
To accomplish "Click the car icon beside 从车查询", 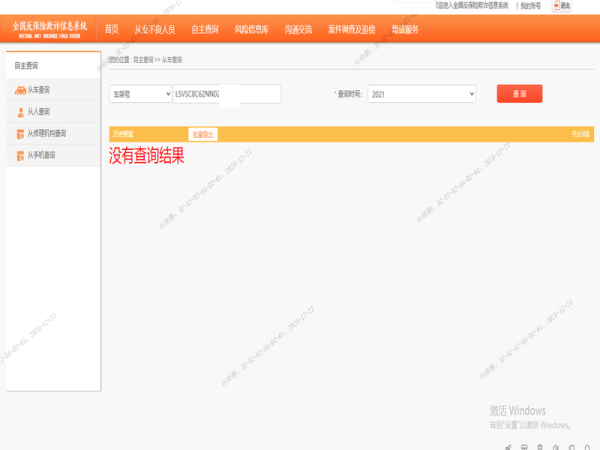I will 20,91.
